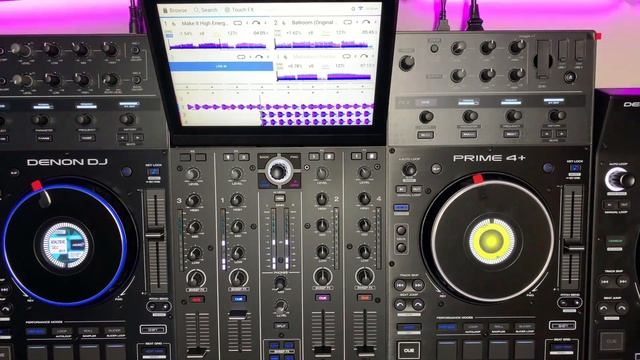Hit the right deck's blue Sync button
640x360 pixels.
pos(409,327)
